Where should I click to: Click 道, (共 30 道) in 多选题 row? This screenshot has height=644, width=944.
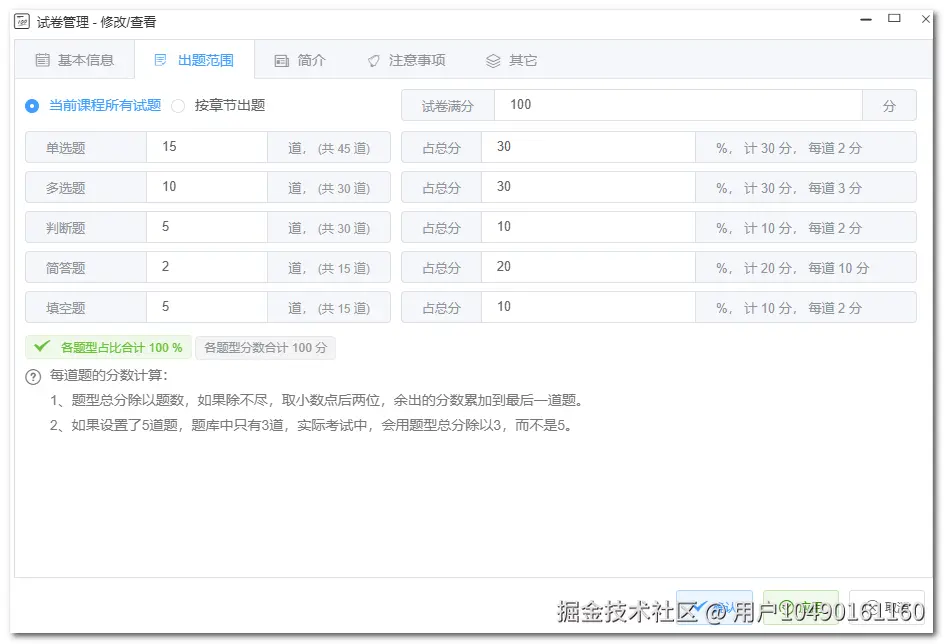[329, 188]
